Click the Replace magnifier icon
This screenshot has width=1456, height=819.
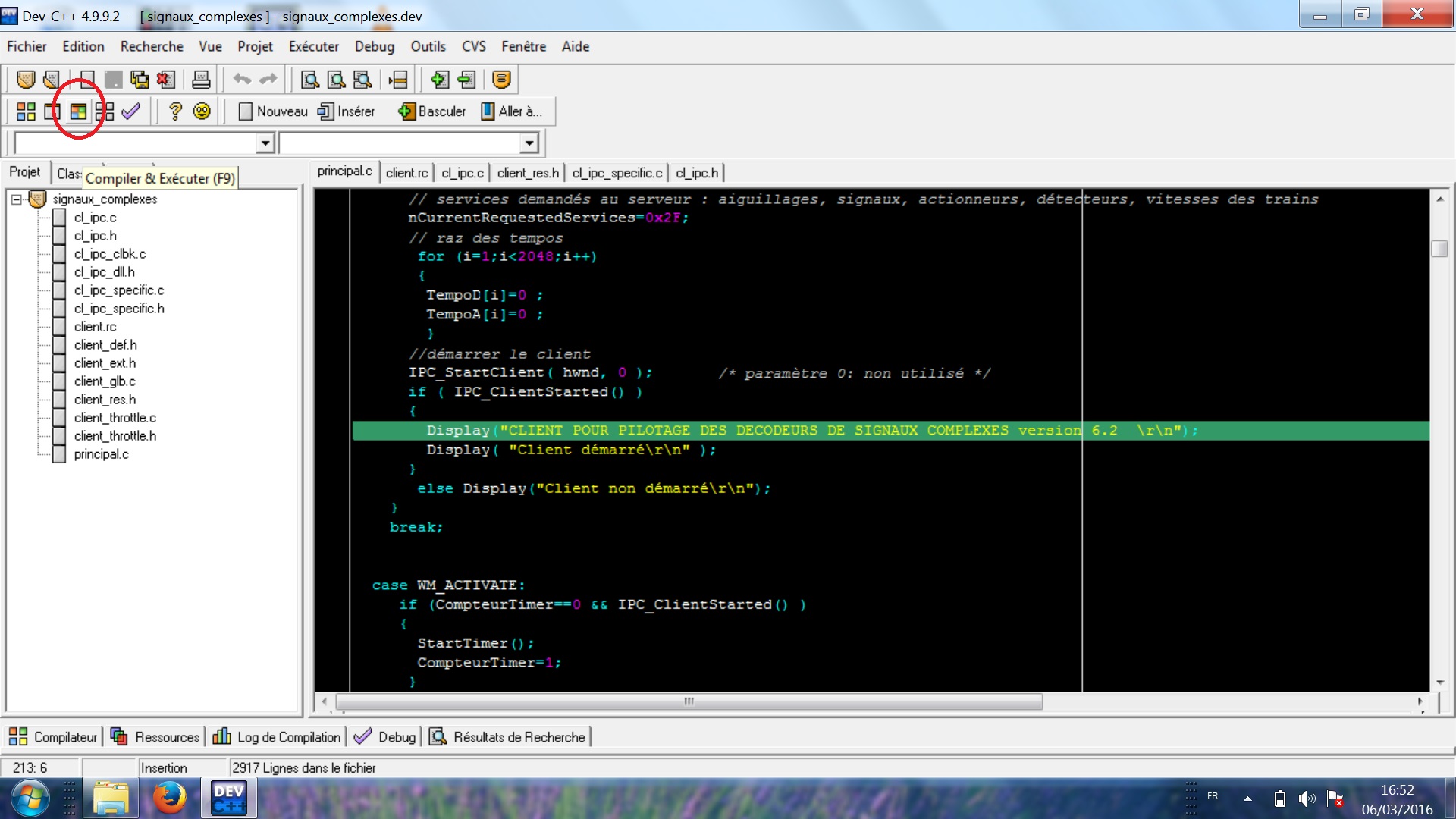[x=336, y=79]
